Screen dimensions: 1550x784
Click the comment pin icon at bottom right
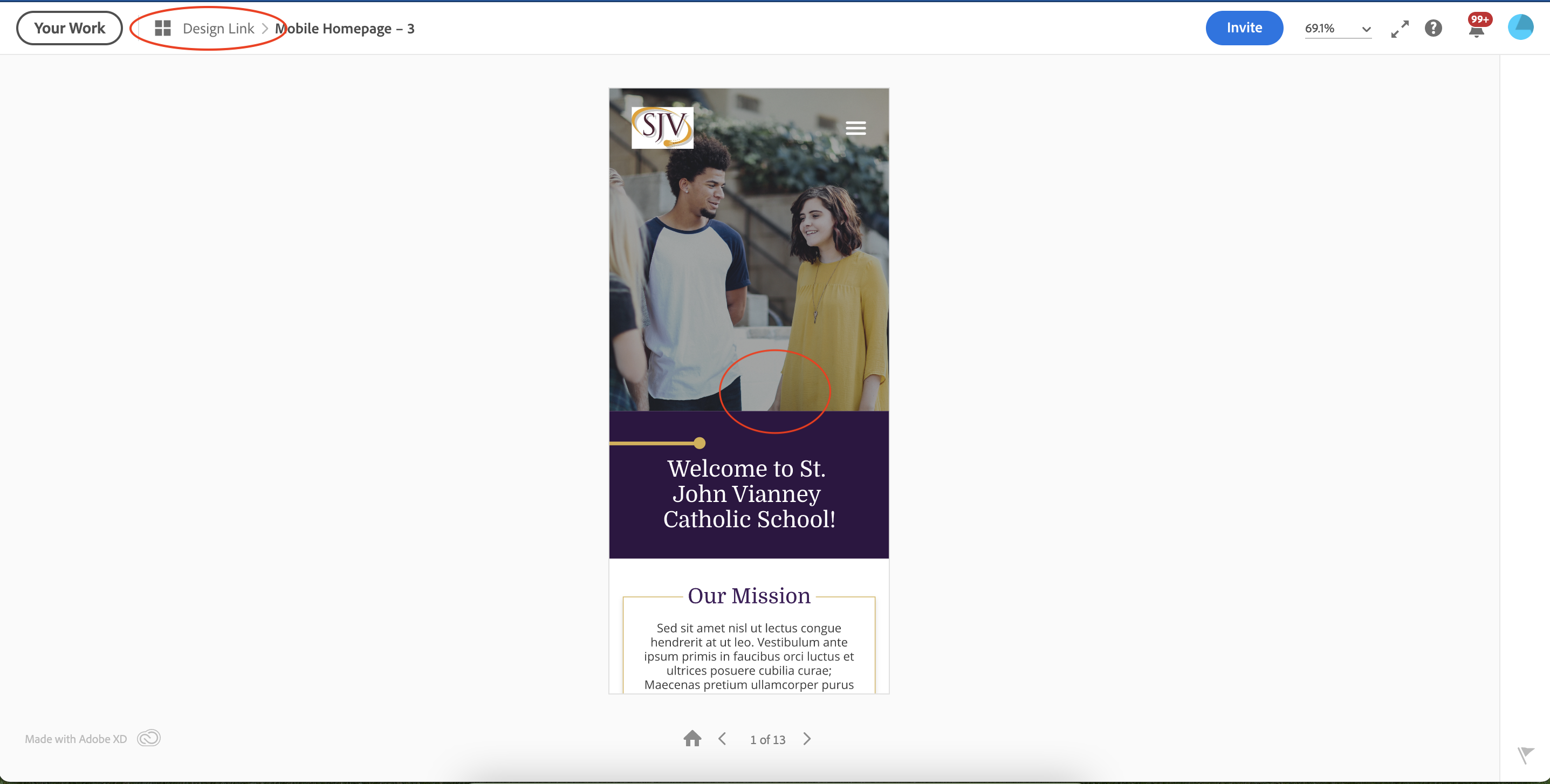[x=1525, y=754]
